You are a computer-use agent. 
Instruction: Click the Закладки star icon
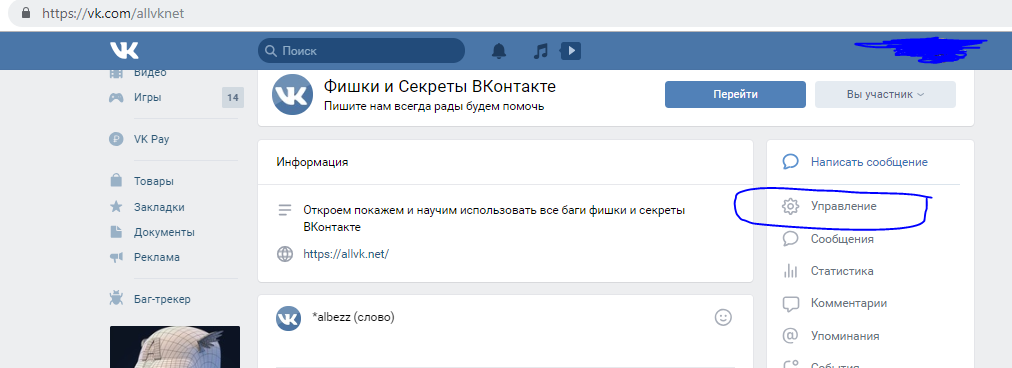[x=116, y=207]
